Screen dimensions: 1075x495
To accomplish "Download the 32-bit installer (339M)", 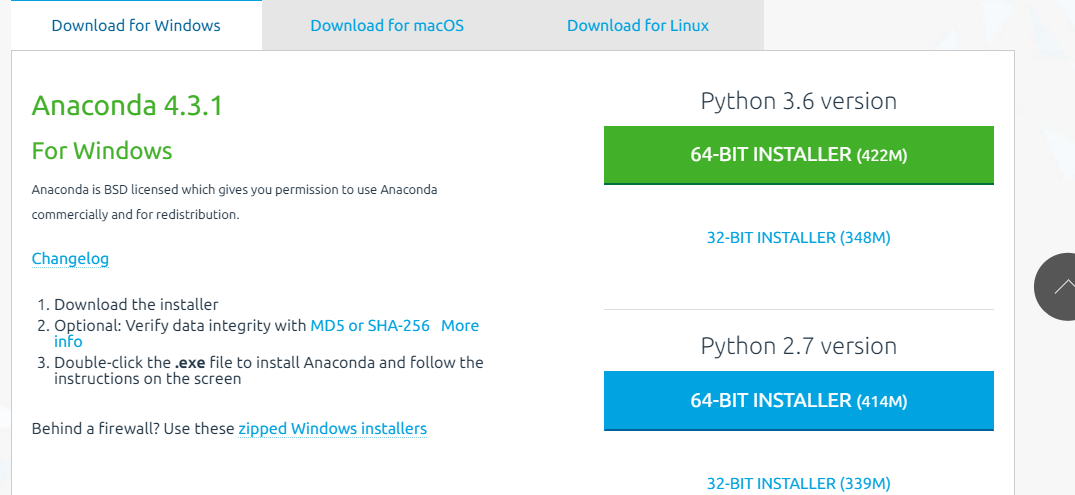I will click(798, 484).
